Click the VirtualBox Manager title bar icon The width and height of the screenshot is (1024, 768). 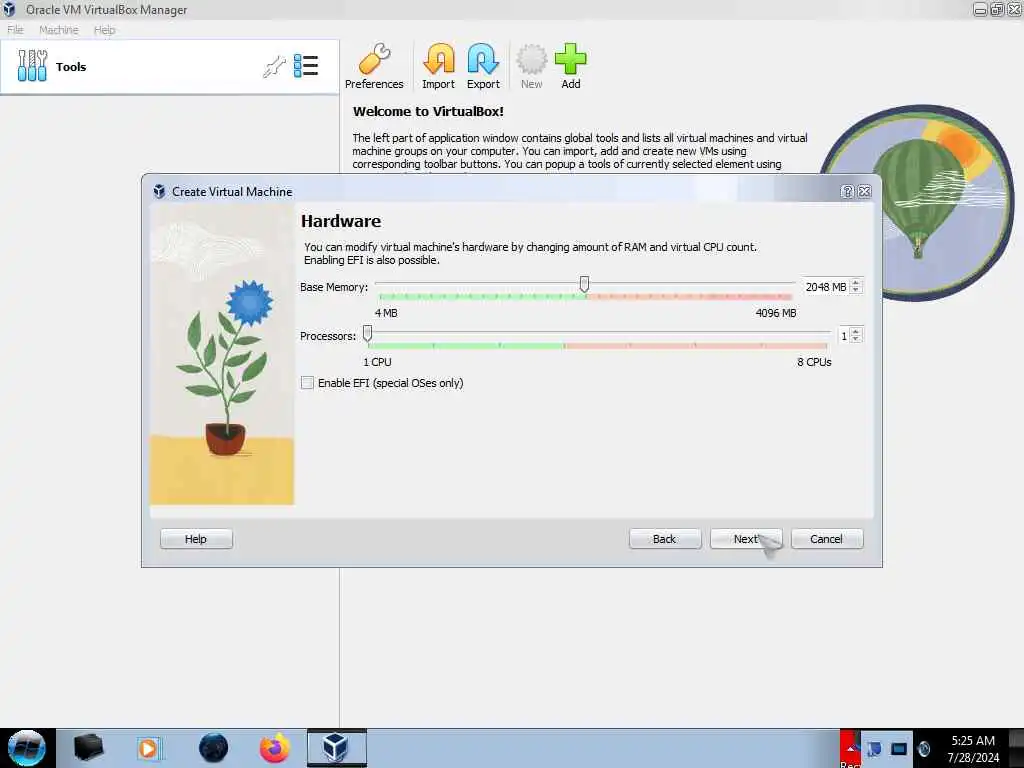(9, 9)
